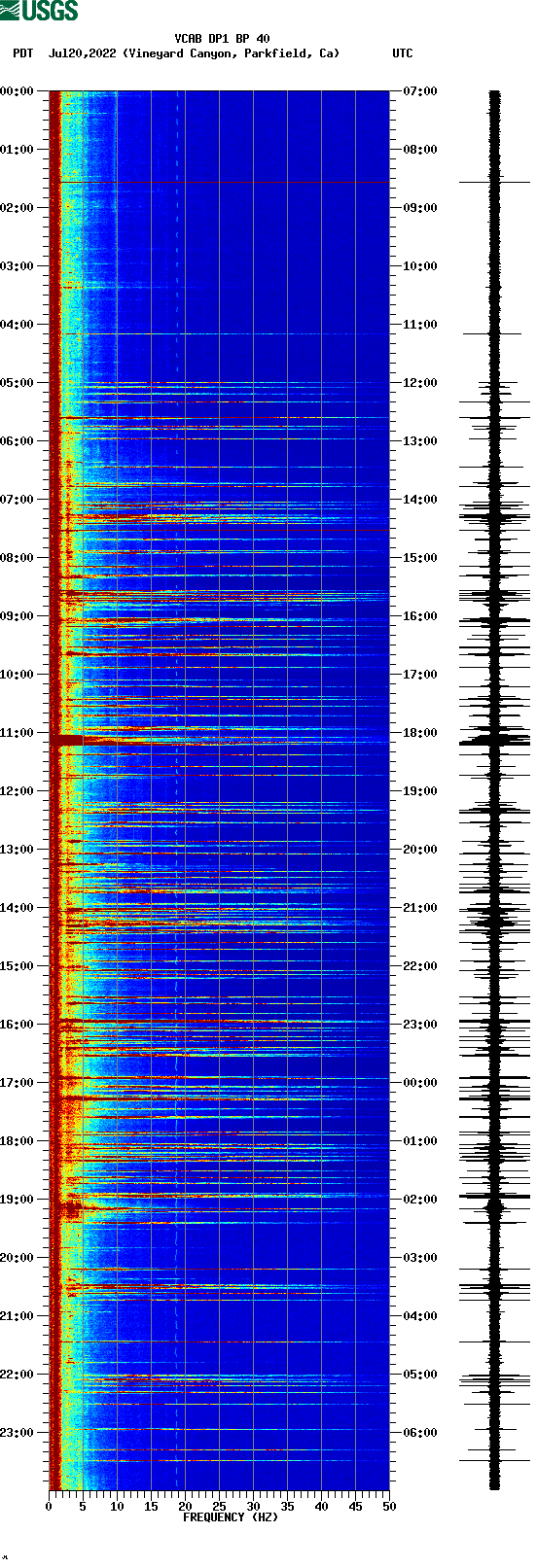Select the title text VCAB DP1 BP 40

coord(223,39)
